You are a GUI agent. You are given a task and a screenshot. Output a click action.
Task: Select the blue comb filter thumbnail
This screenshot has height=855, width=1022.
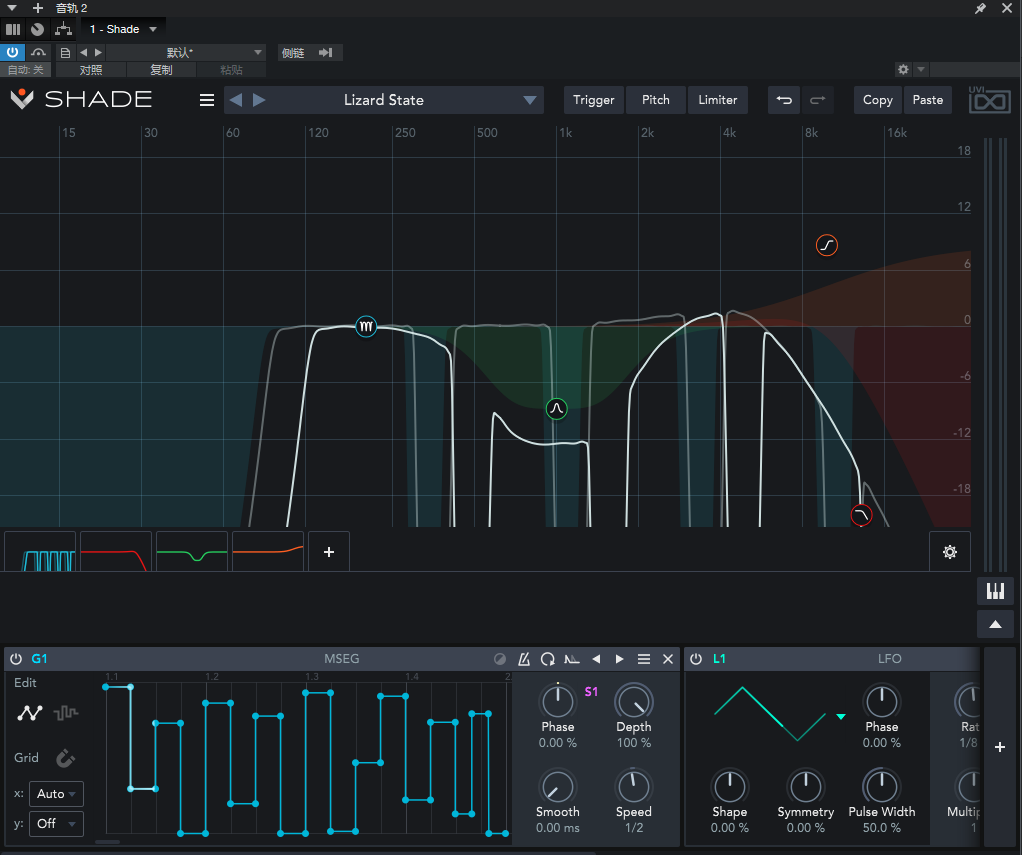(40, 552)
